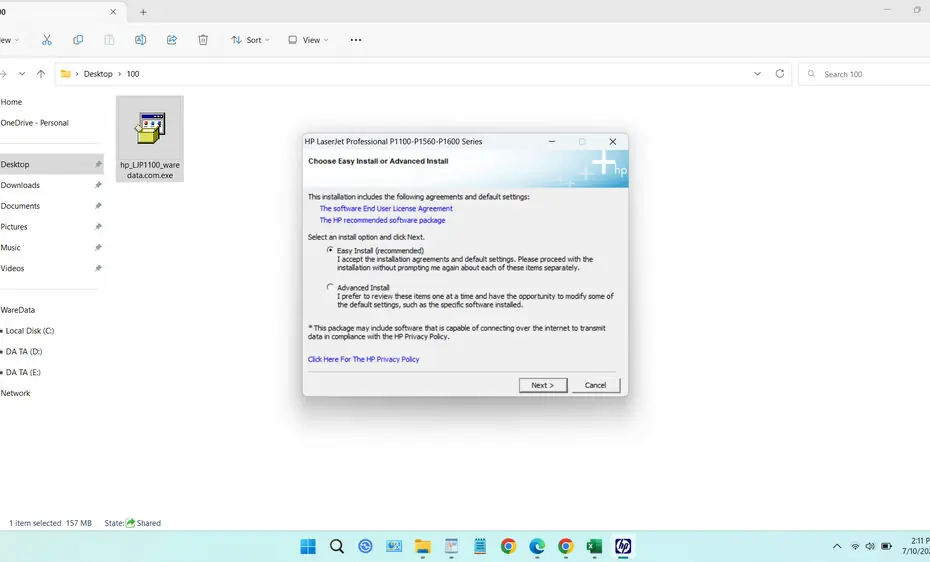The image size is (930, 562).
Task: Open File Explorer from the taskbar
Action: click(422, 546)
